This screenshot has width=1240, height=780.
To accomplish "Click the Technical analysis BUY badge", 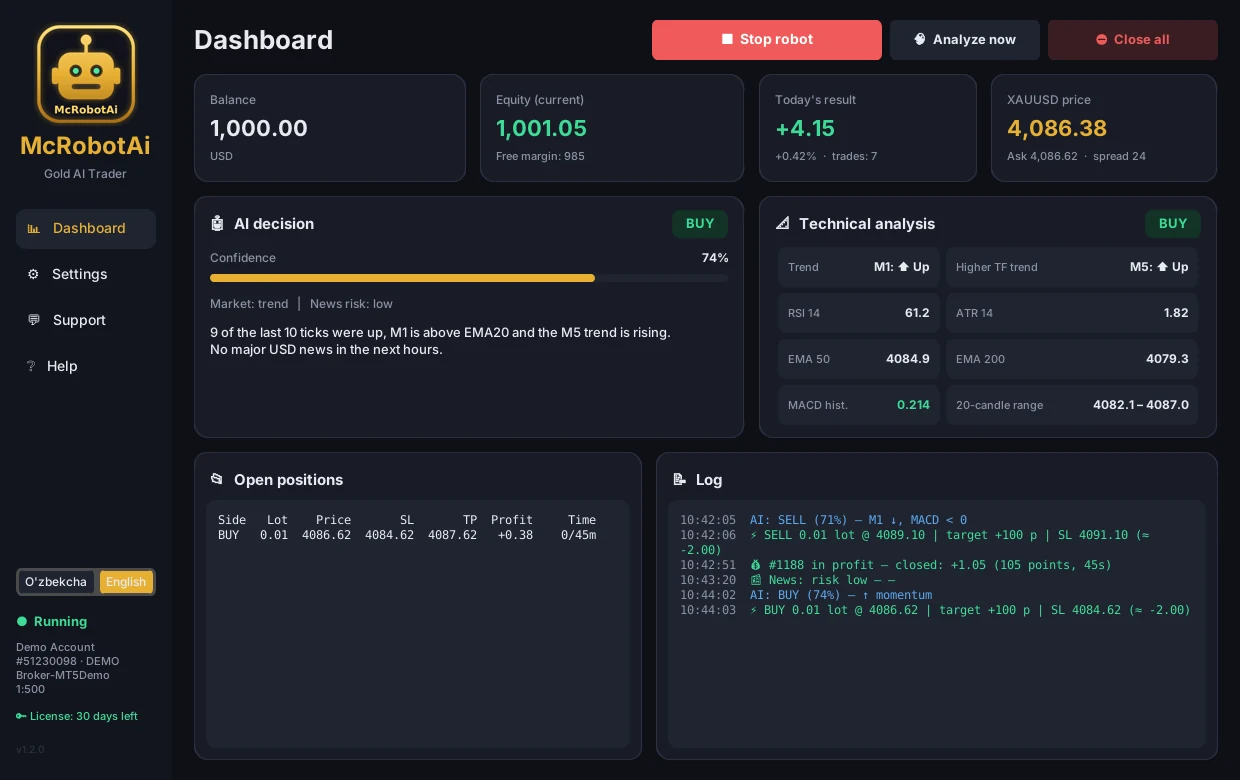I will (x=1173, y=224).
